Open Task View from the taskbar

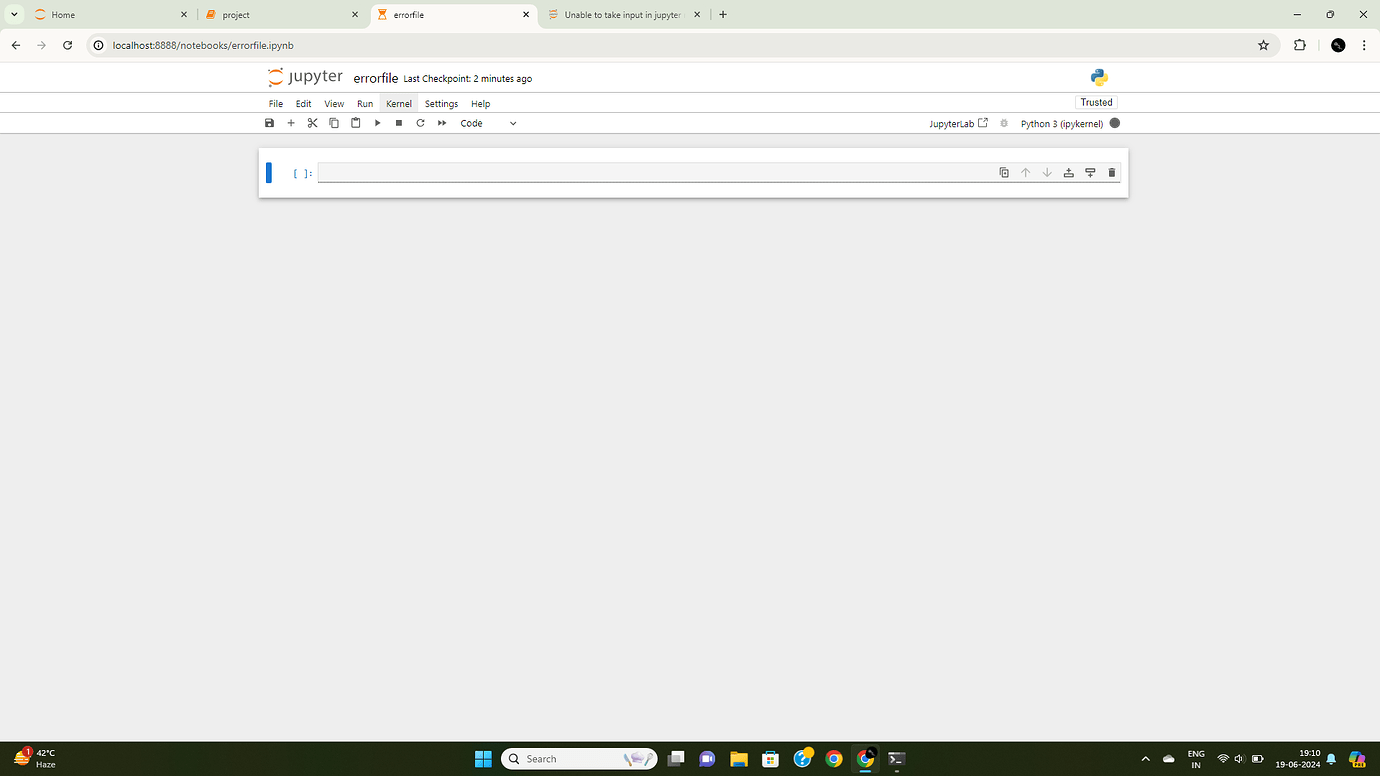676,758
